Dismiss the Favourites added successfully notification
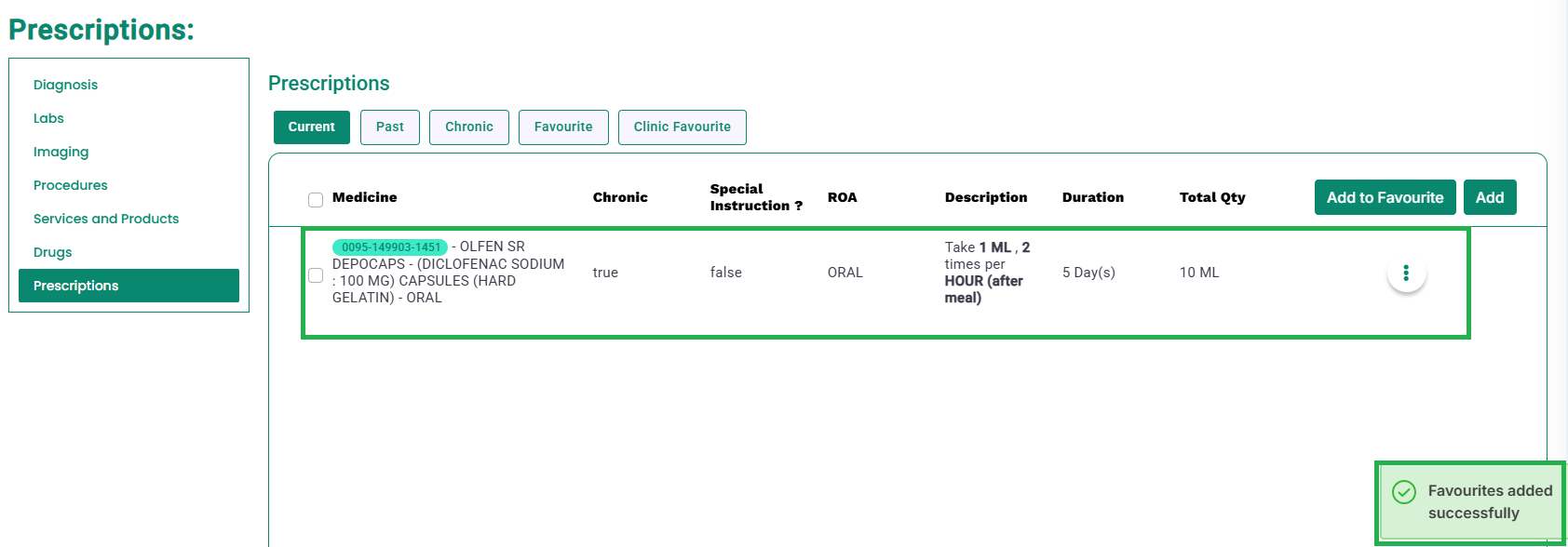 coord(1470,502)
